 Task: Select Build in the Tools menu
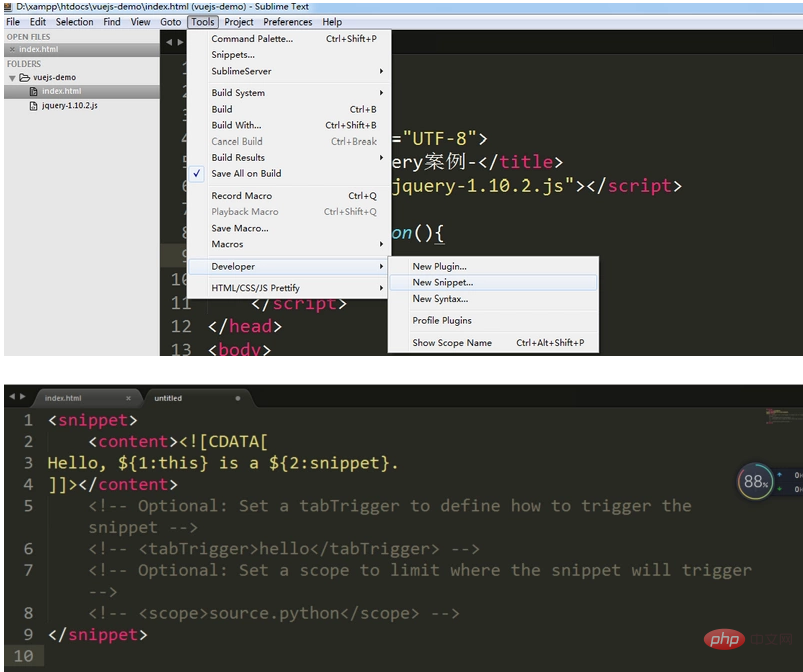coord(289,109)
